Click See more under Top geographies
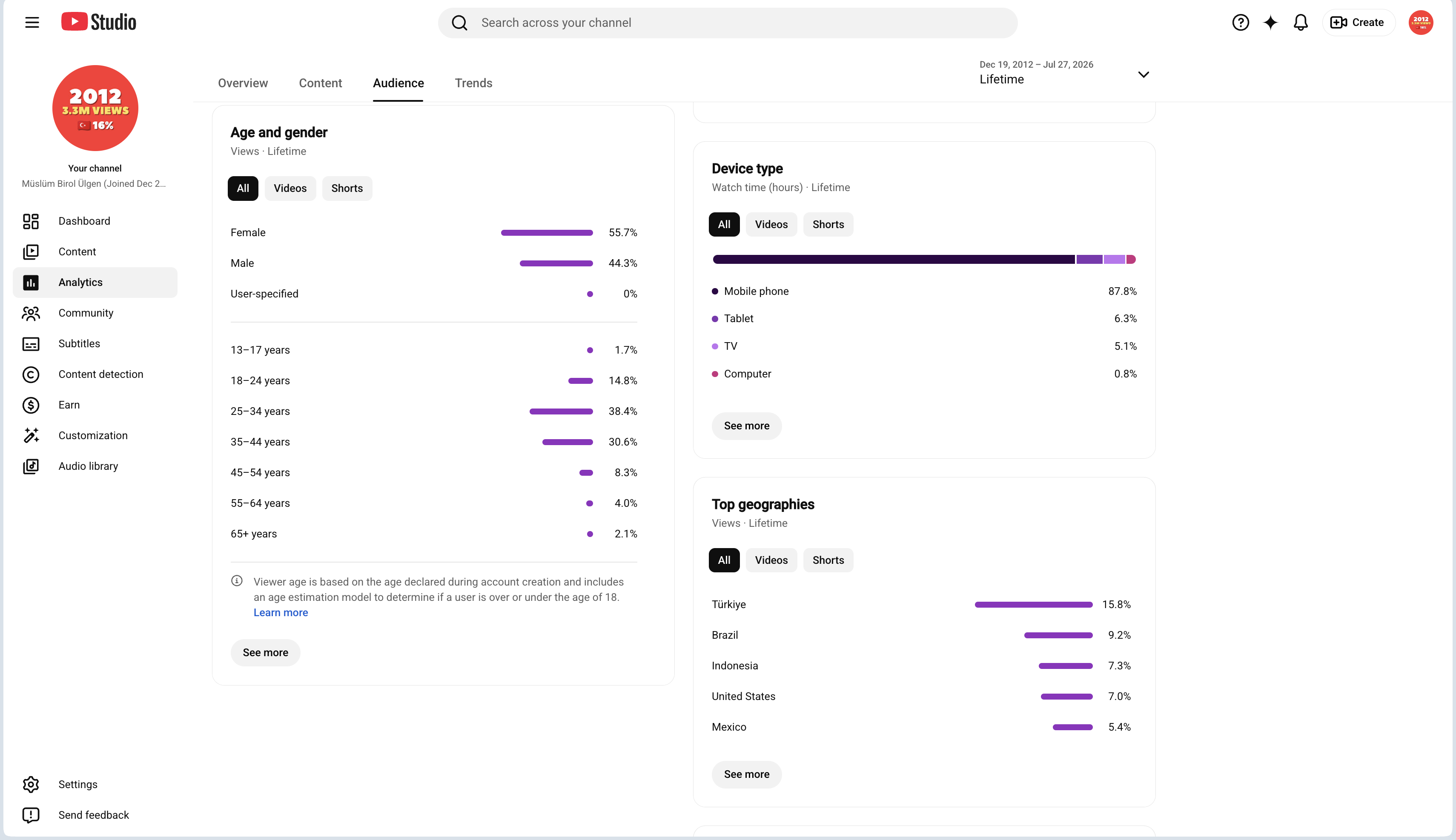The image size is (1456, 840). click(747, 774)
